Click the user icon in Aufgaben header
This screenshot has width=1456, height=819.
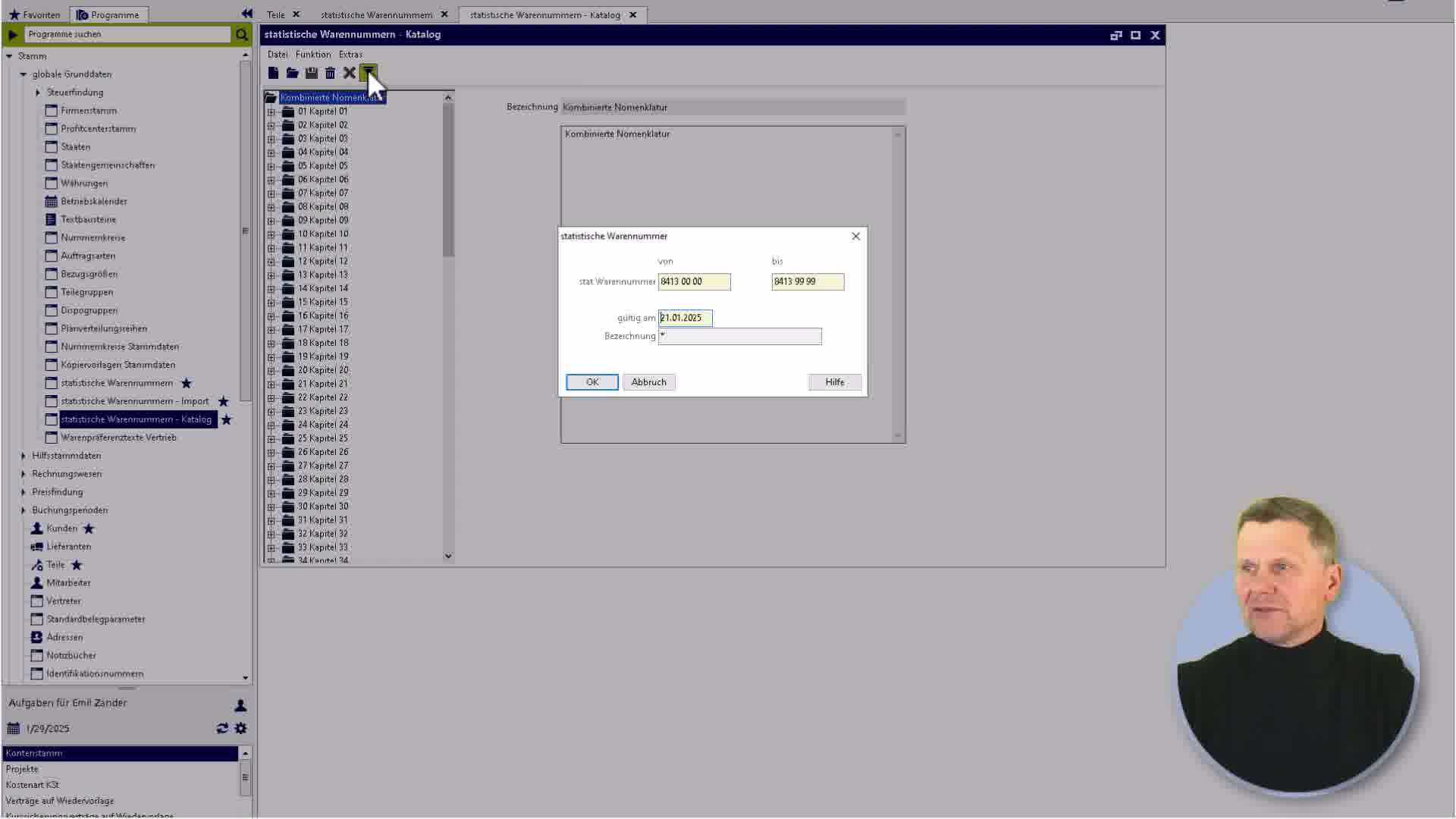pos(240,705)
